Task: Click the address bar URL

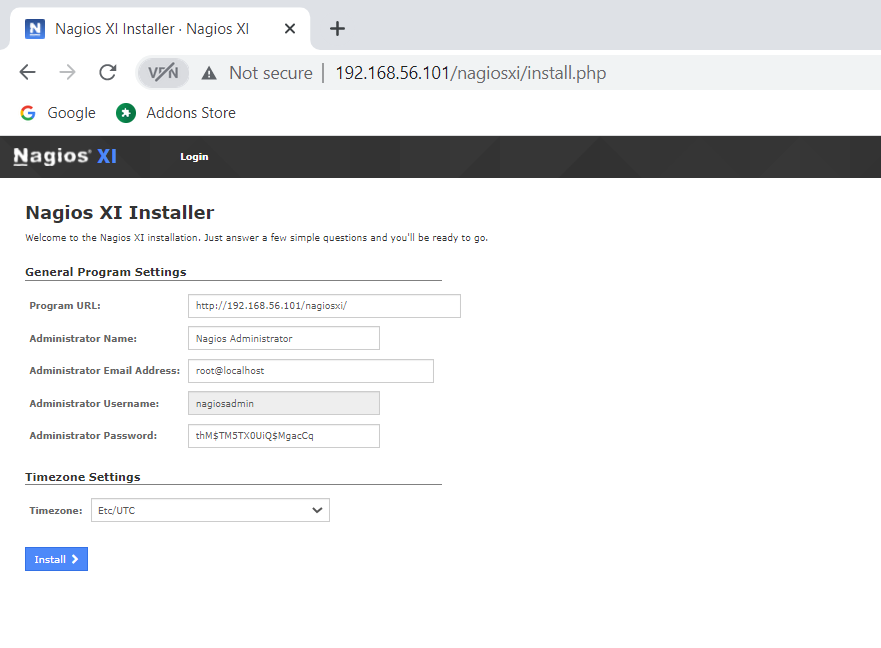Action: click(471, 73)
